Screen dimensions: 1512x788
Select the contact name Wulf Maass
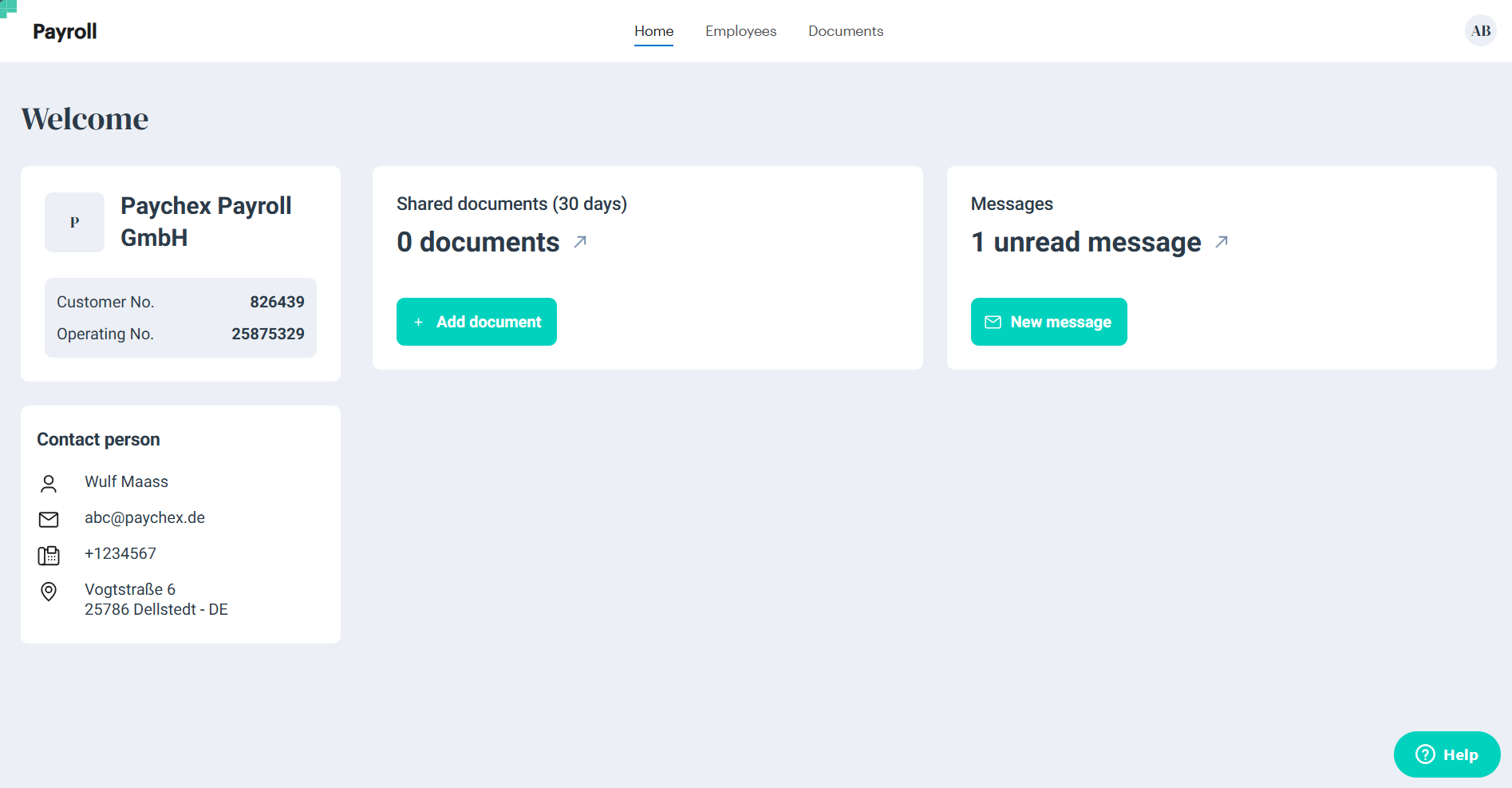coord(126,481)
